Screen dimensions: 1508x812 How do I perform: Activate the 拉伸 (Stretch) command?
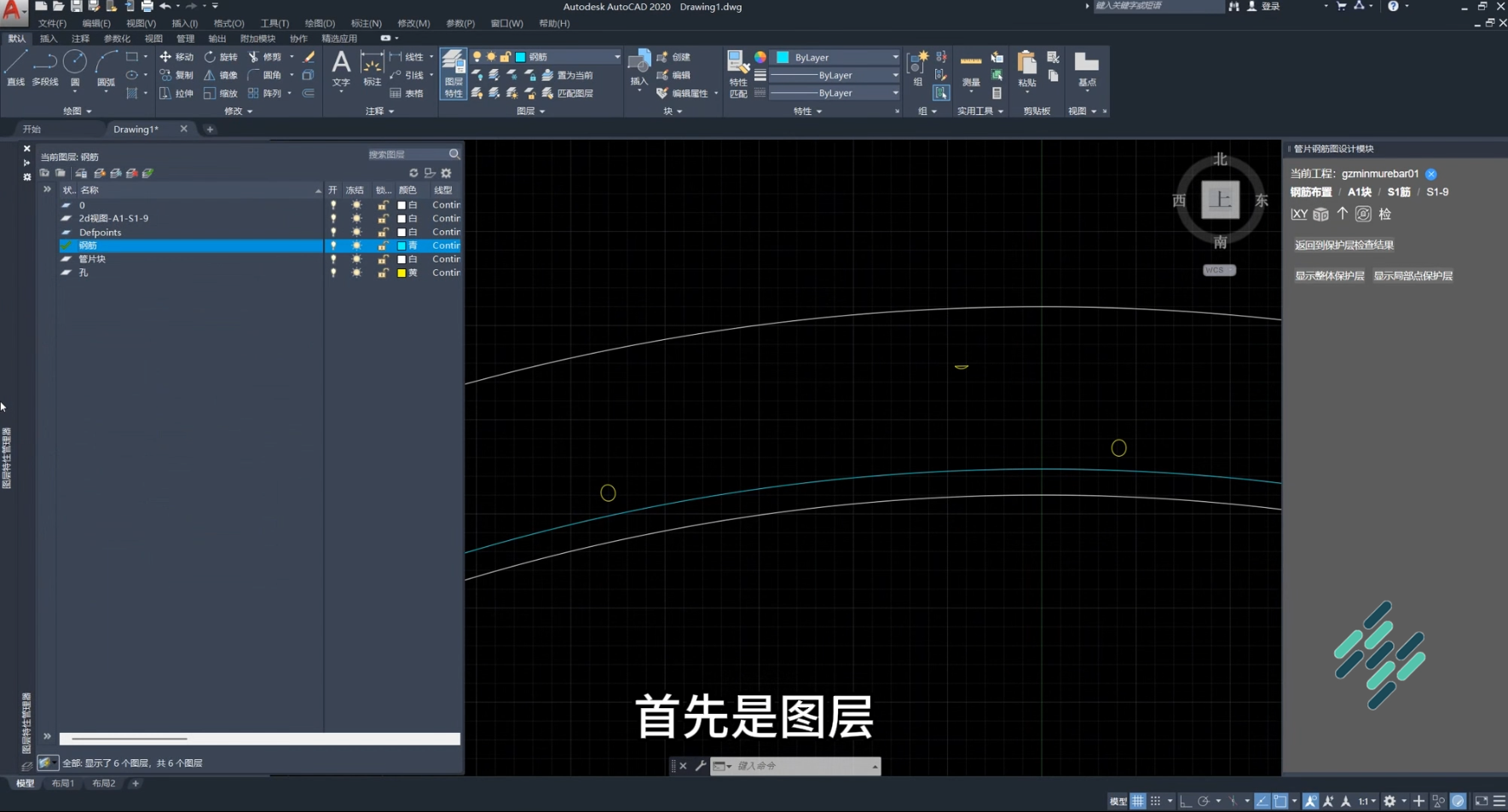click(x=176, y=93)
